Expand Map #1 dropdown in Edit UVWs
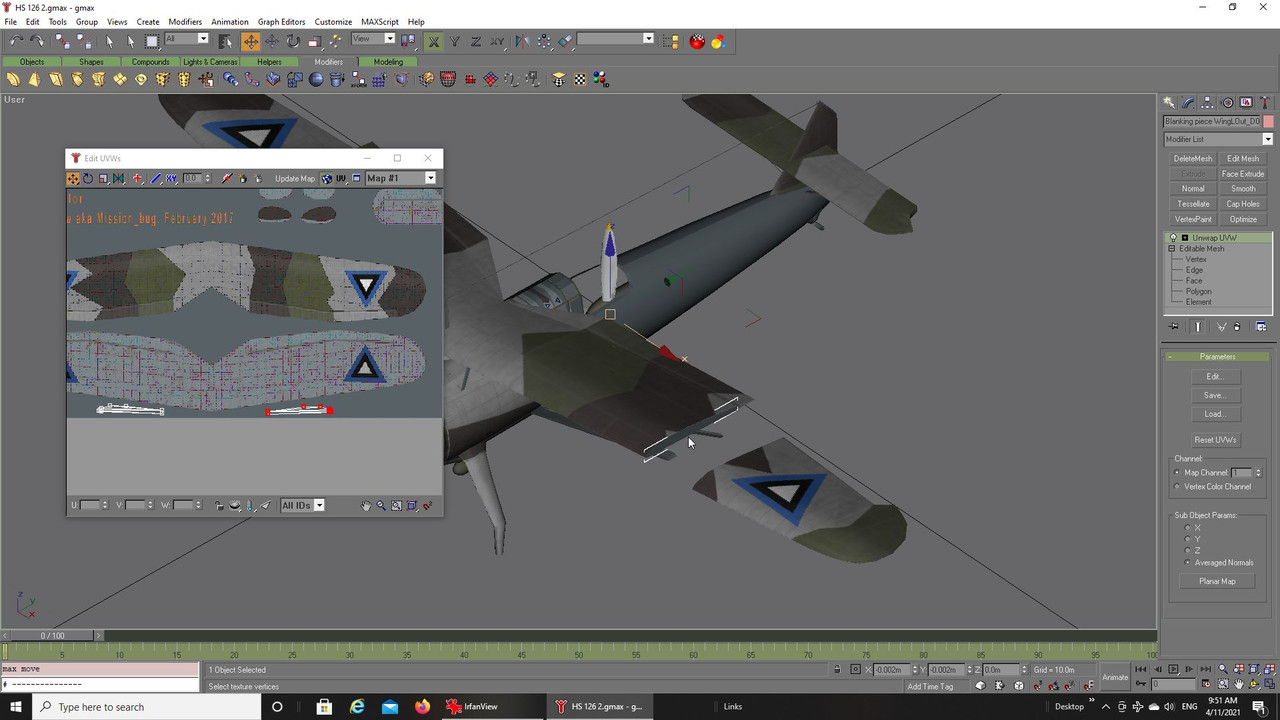The image size is (1280, 720). click(400, 178)
